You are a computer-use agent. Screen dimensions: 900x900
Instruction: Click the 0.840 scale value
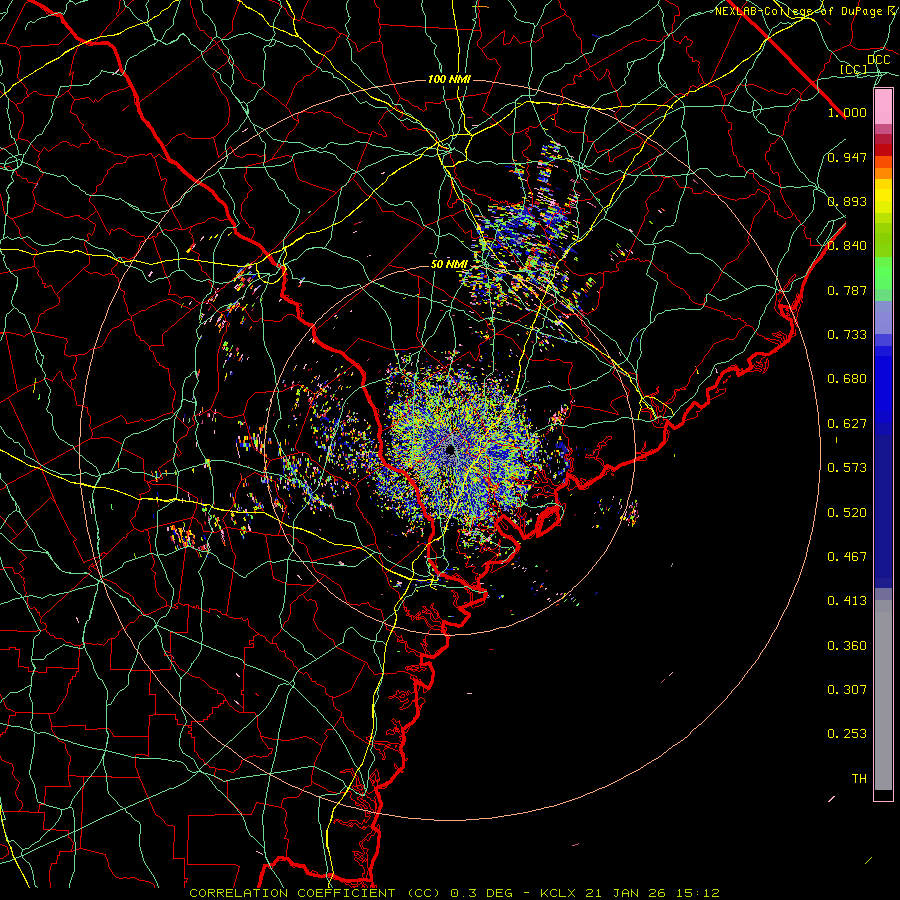click(x=847, y=246)
